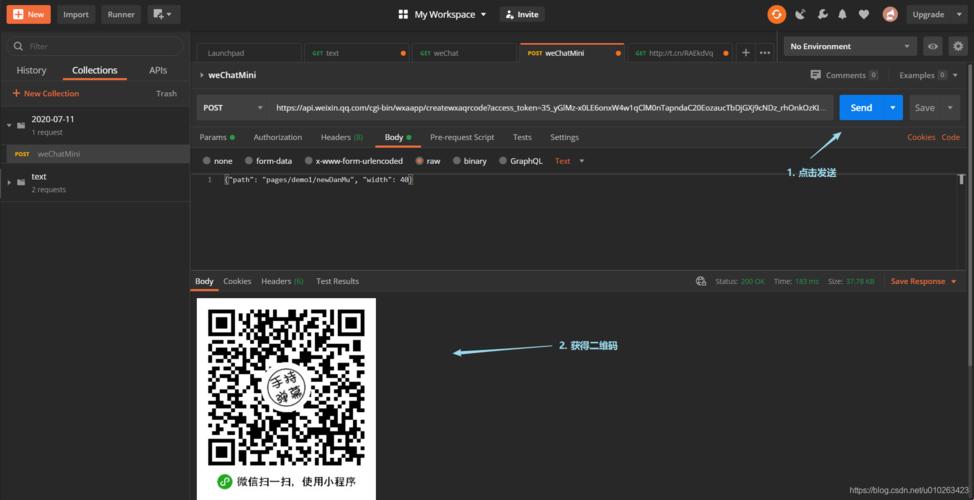Open the Save dropdown arrow
Screen dimensions: 974x500
(950, 107)
